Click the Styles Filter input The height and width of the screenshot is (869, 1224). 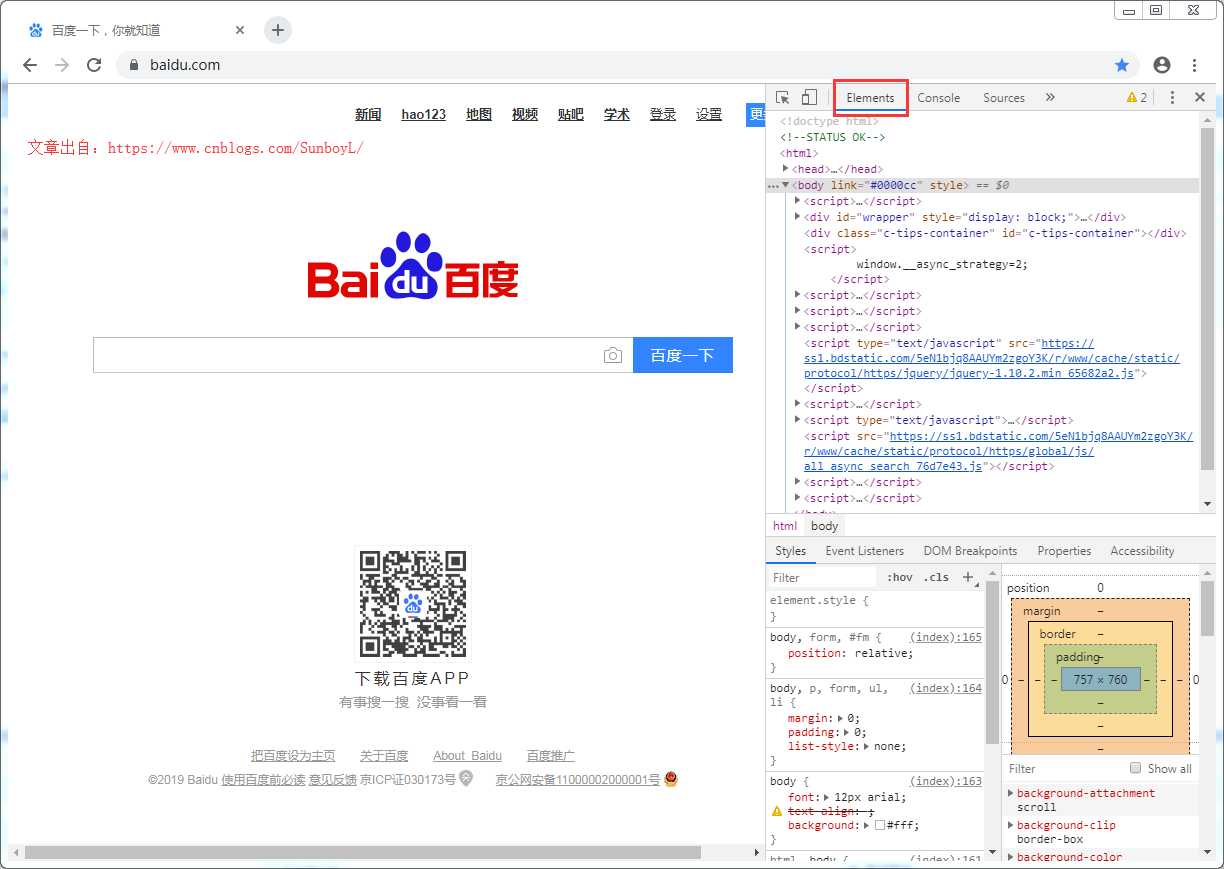(x=822, y=577)
